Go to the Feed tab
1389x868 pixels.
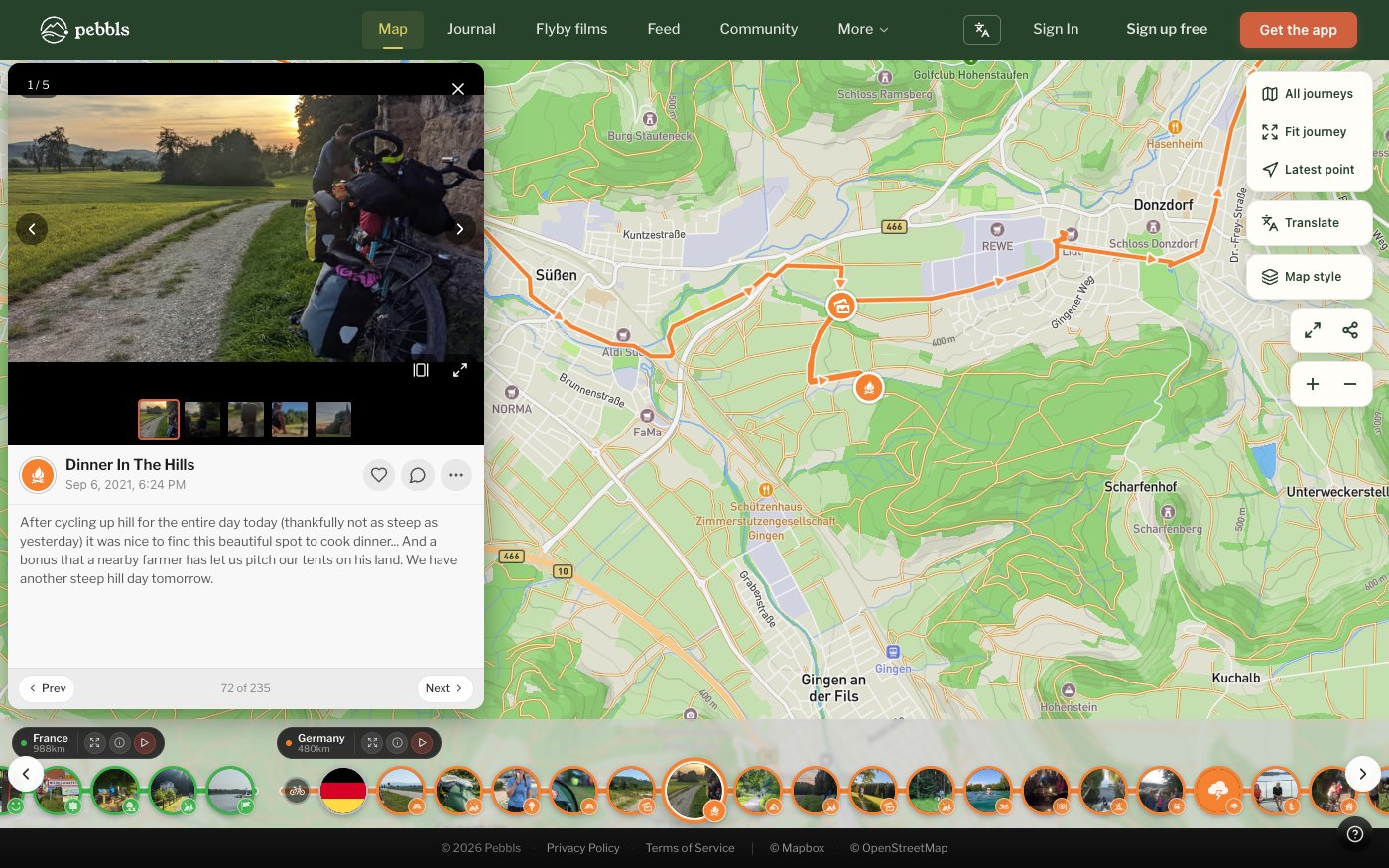coord(664,30)
